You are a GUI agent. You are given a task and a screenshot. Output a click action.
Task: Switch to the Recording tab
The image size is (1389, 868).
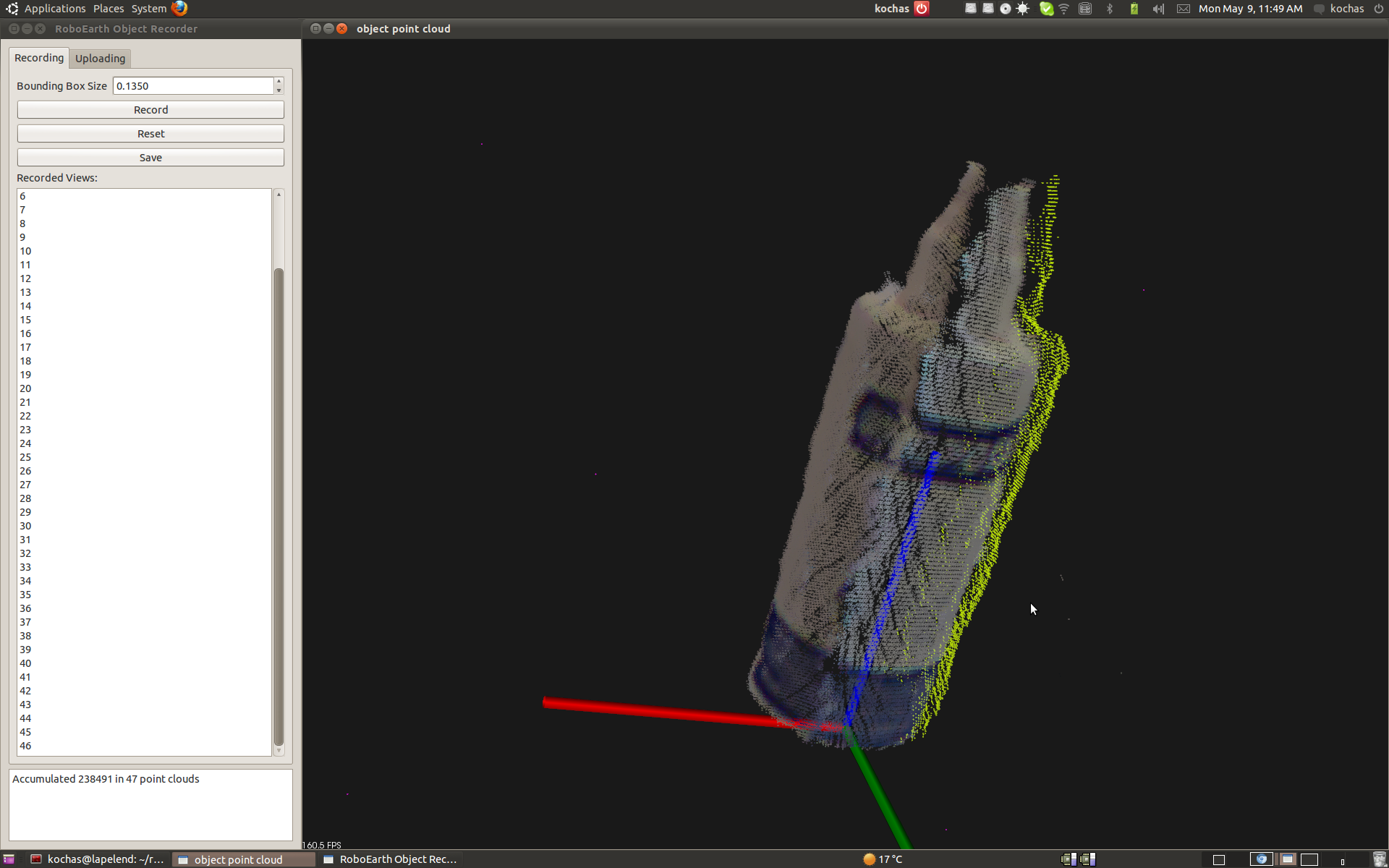tap(39, 58)
